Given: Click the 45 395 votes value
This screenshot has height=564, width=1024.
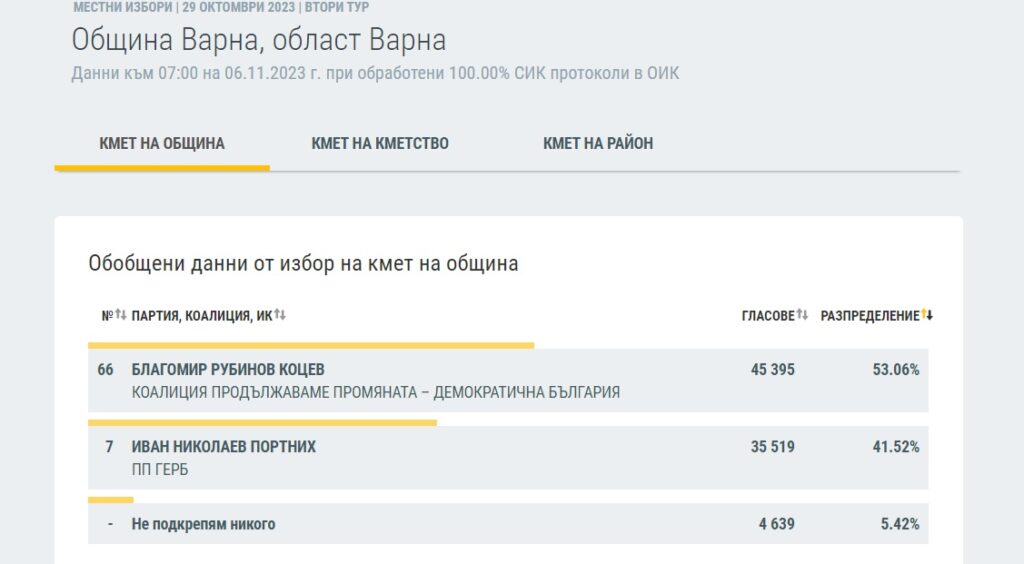Looking at the screenshot, I should pyautogui.click(x=773, y=369).
